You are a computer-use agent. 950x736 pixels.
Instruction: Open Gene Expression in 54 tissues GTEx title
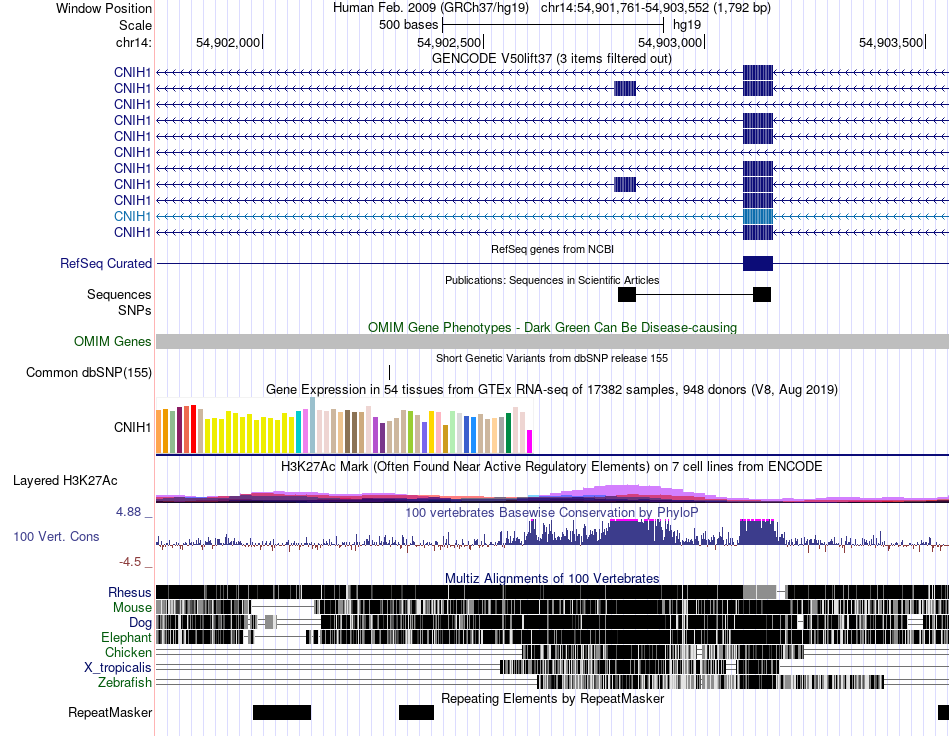[x=552, y=390]
